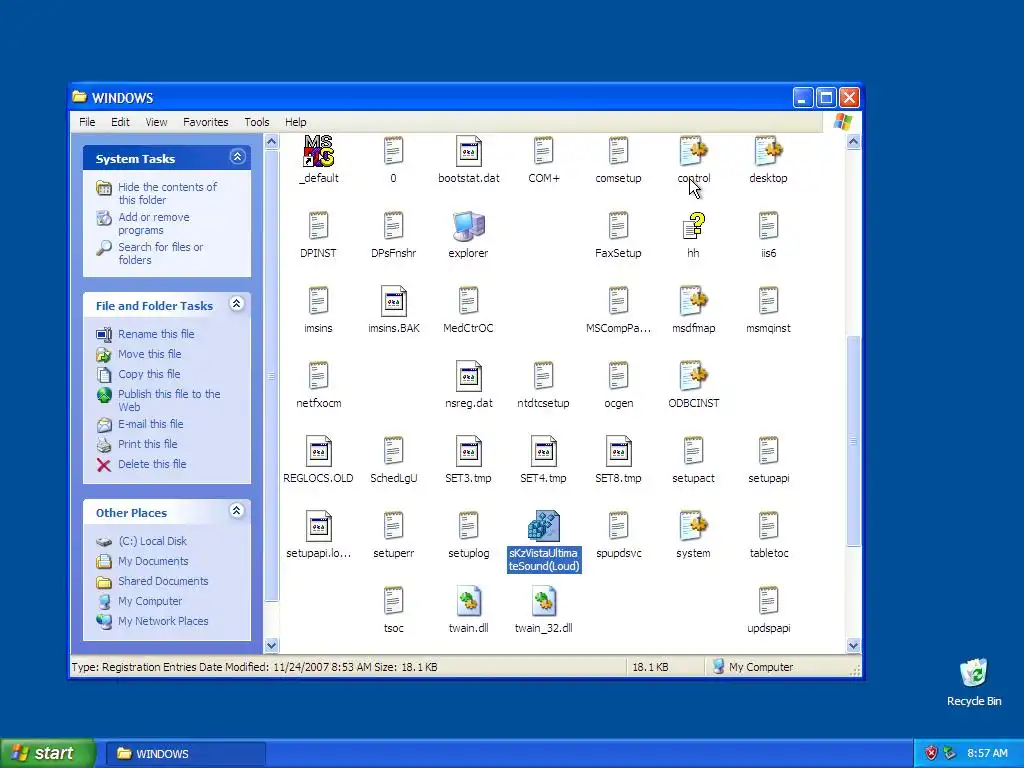Open the Tools menu
This screenshot has height=768, width=1024.
(x=257, y=122)
